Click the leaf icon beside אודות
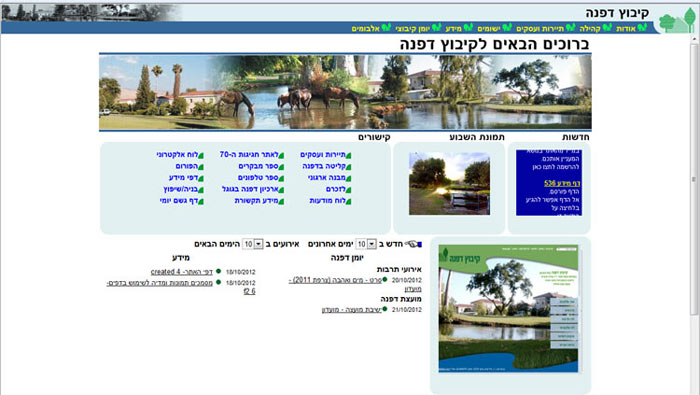This screenshot has height=395, width=700. [x=642, y=28]
